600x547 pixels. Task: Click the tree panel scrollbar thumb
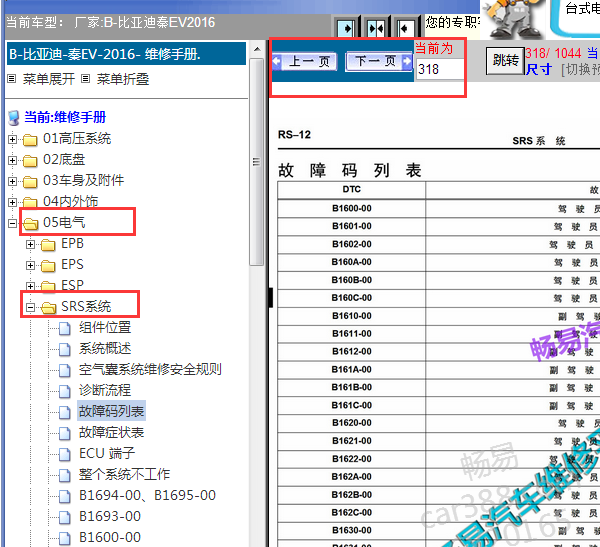257,162
